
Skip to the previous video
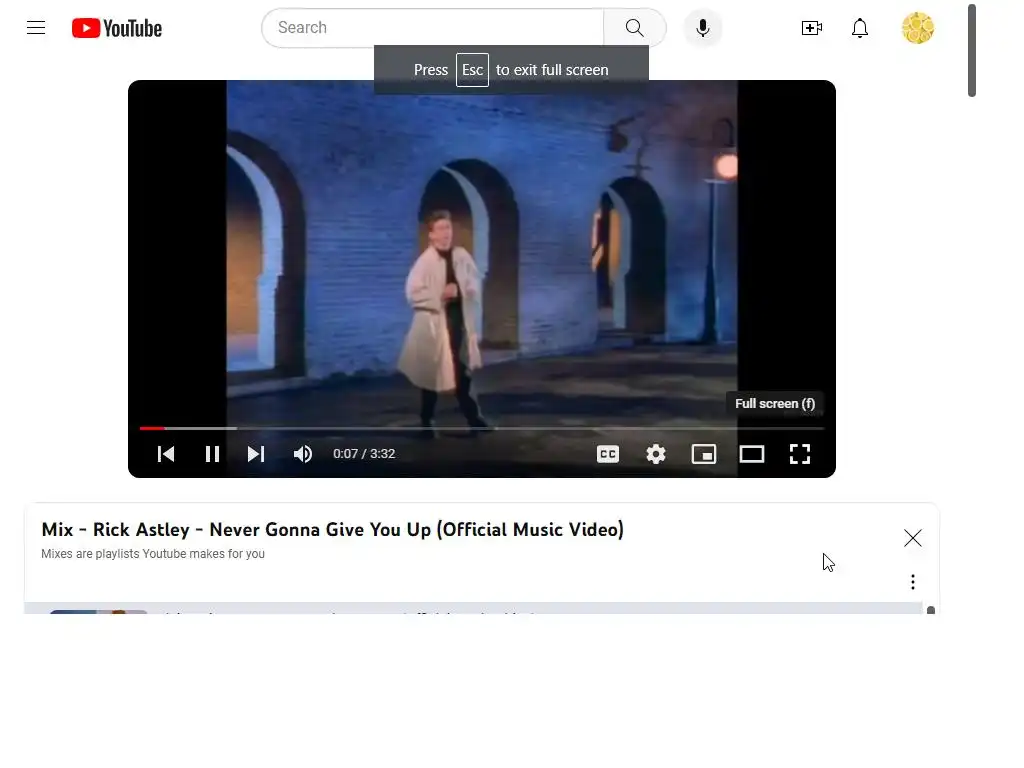click(x=166, y=454)
